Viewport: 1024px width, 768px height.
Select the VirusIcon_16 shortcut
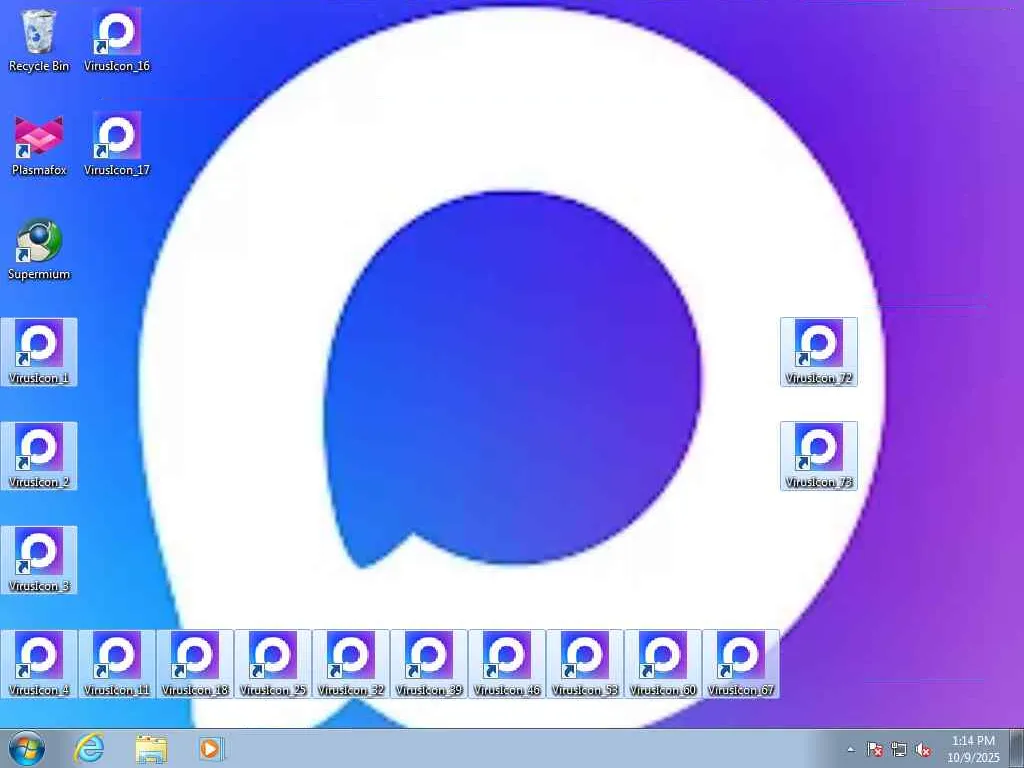click(x=117, y=39)
